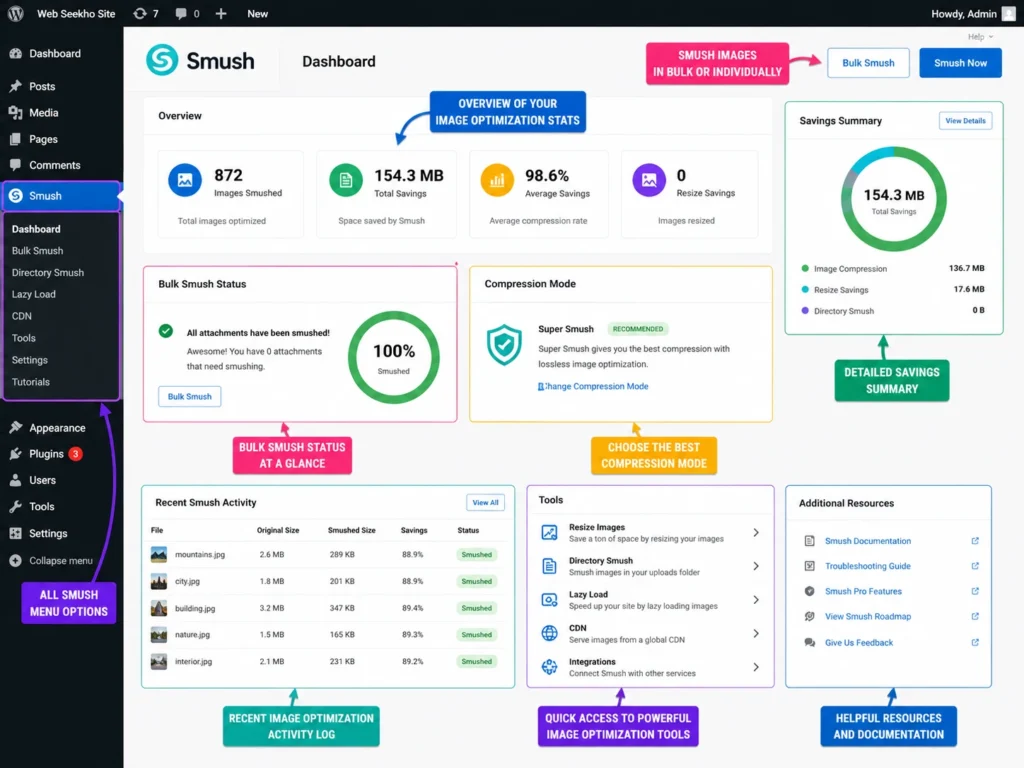Click the green all-smushed checkmark icon
The width and height of the screenshot is (1024, 768).
tap(166, 331)
